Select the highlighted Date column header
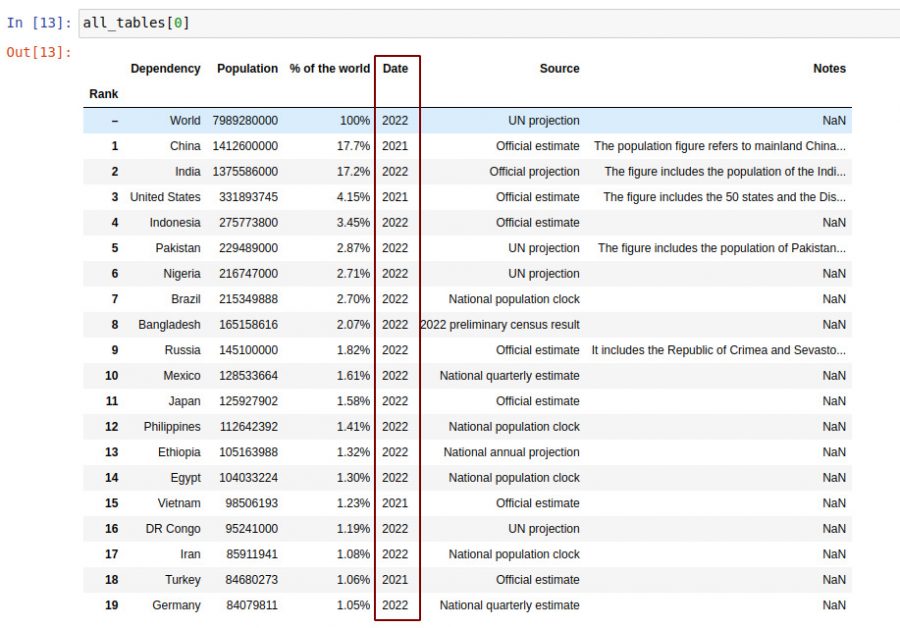The height and width of the screenshot is (628, 900). pos(394,68)
